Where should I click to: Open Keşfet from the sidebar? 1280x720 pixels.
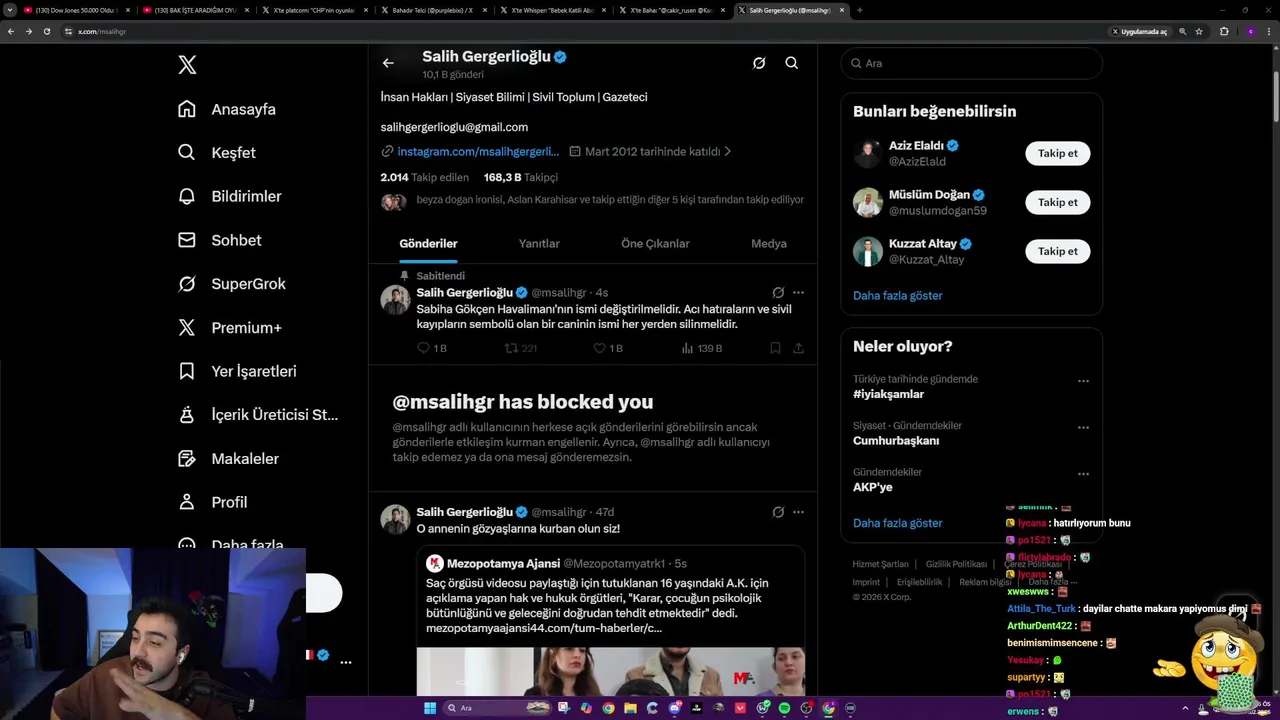coord(217,153)
